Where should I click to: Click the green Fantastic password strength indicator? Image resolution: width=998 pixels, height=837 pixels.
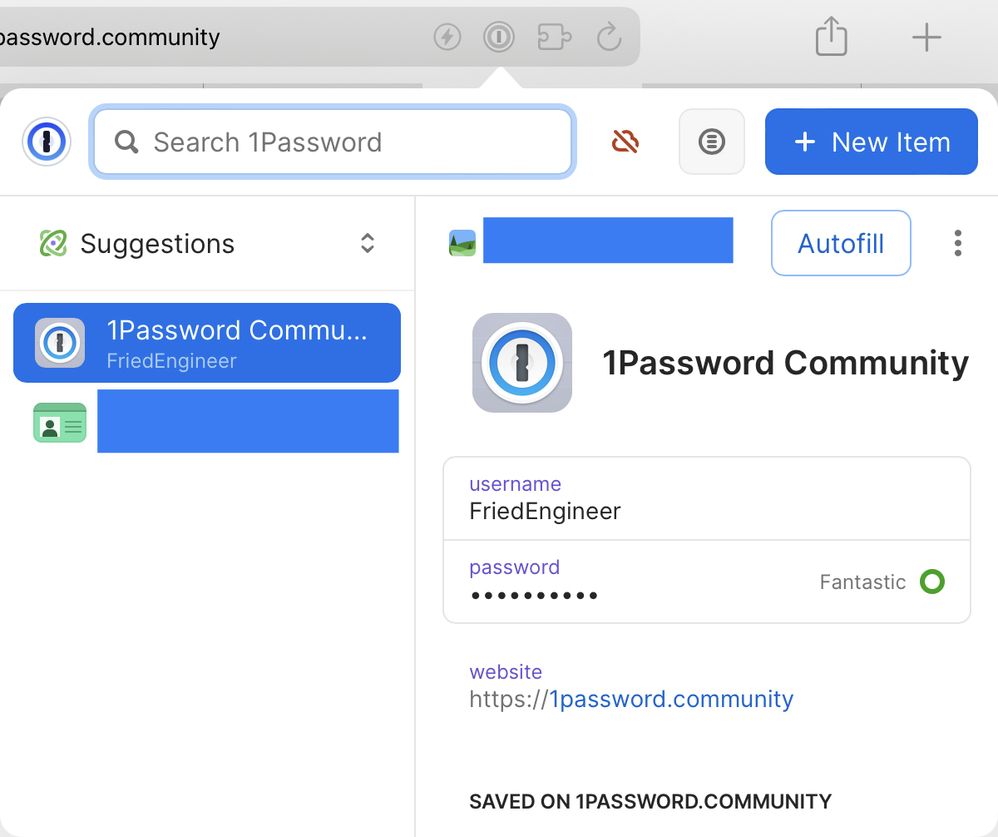(x=932, y=582)
